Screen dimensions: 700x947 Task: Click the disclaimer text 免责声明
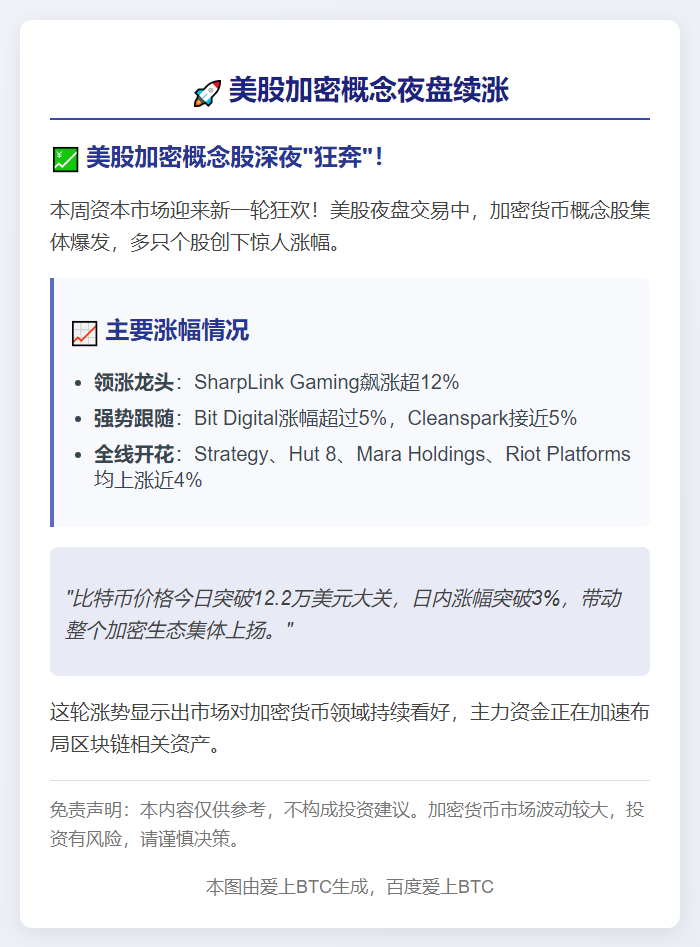click(347, 824)
